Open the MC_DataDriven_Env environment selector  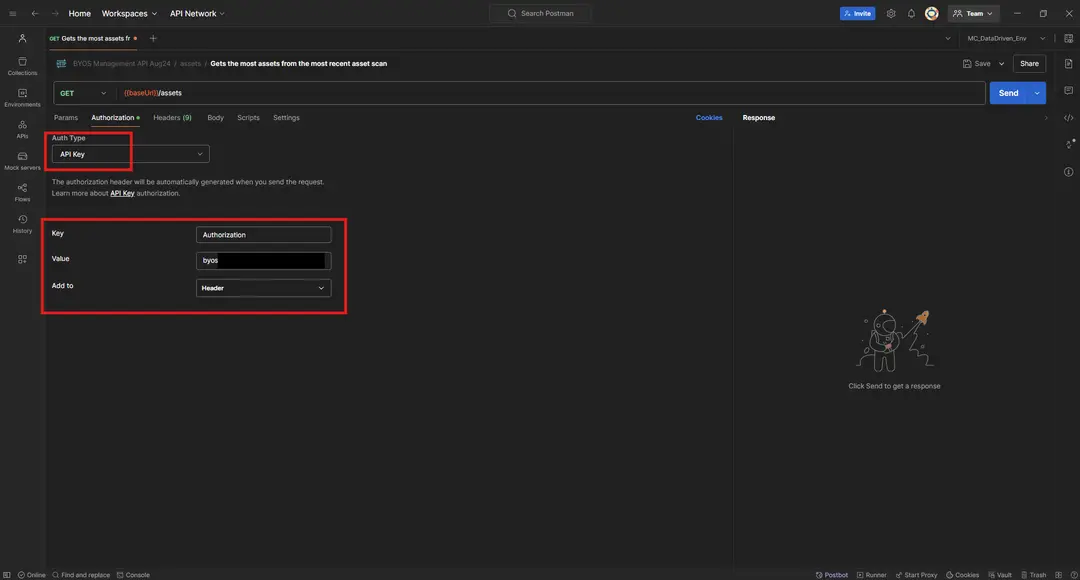1006,39
